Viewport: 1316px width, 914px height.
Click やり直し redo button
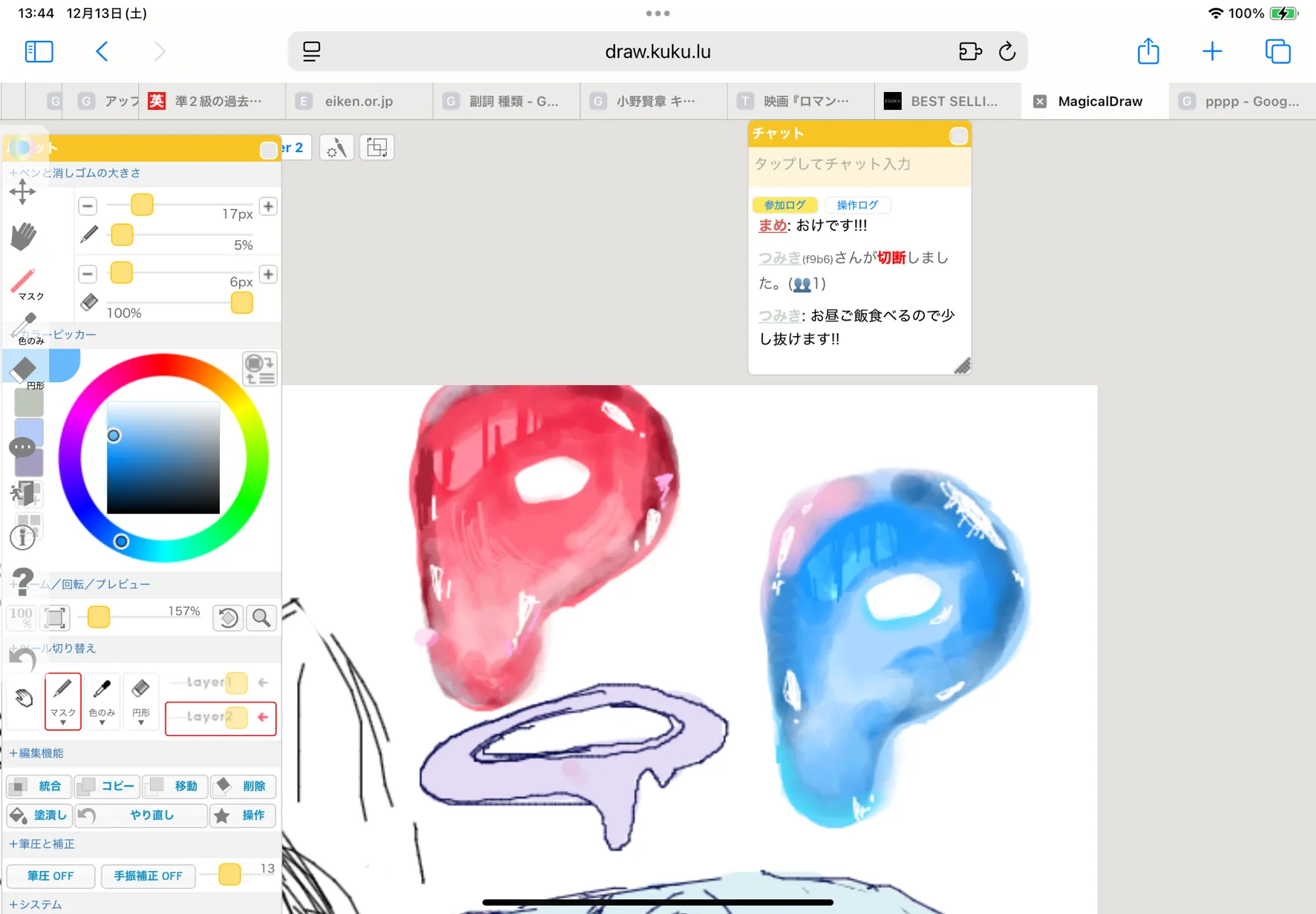(141, 815)
